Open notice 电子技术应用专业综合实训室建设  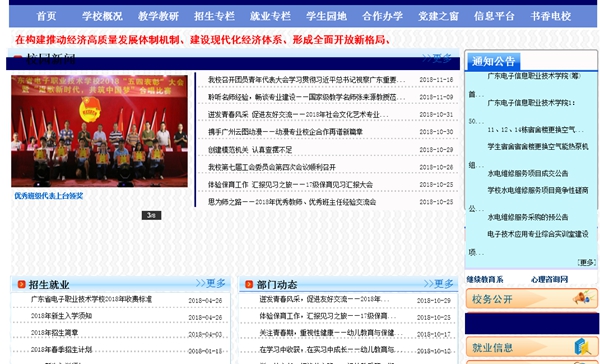click(x=538, y=234)
